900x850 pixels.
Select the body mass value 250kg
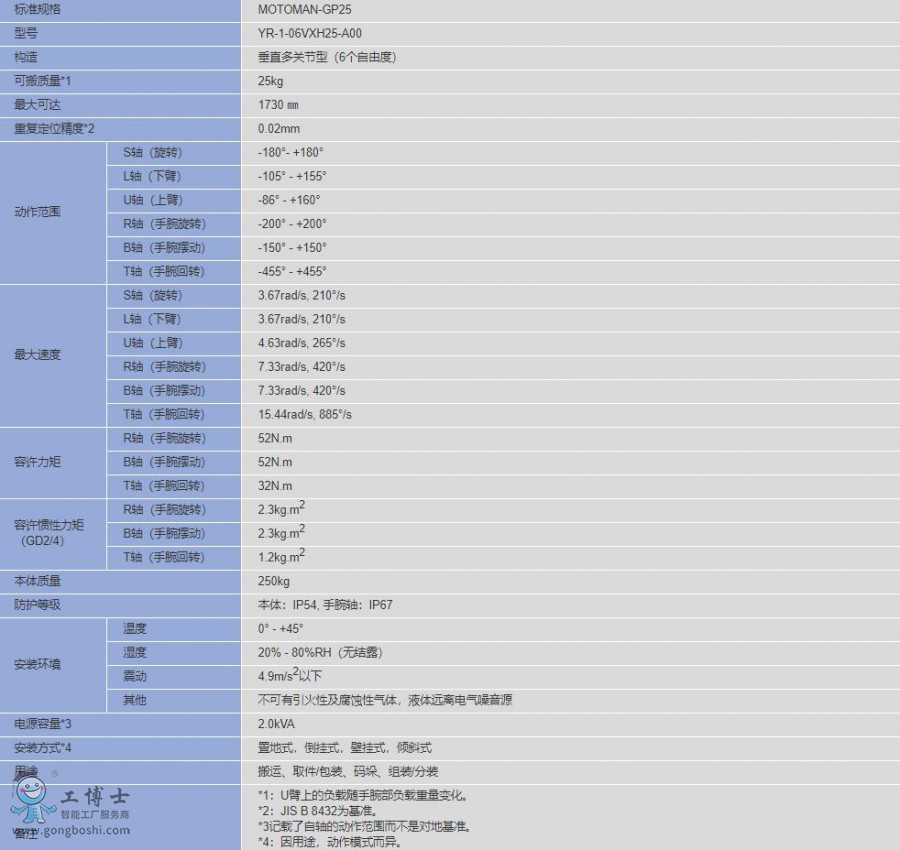point(274,581)
